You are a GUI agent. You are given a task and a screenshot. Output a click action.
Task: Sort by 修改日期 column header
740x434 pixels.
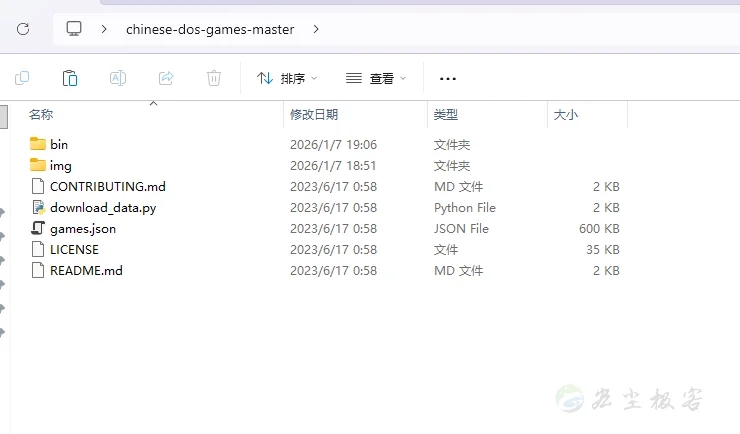click(x=314, y=115)
